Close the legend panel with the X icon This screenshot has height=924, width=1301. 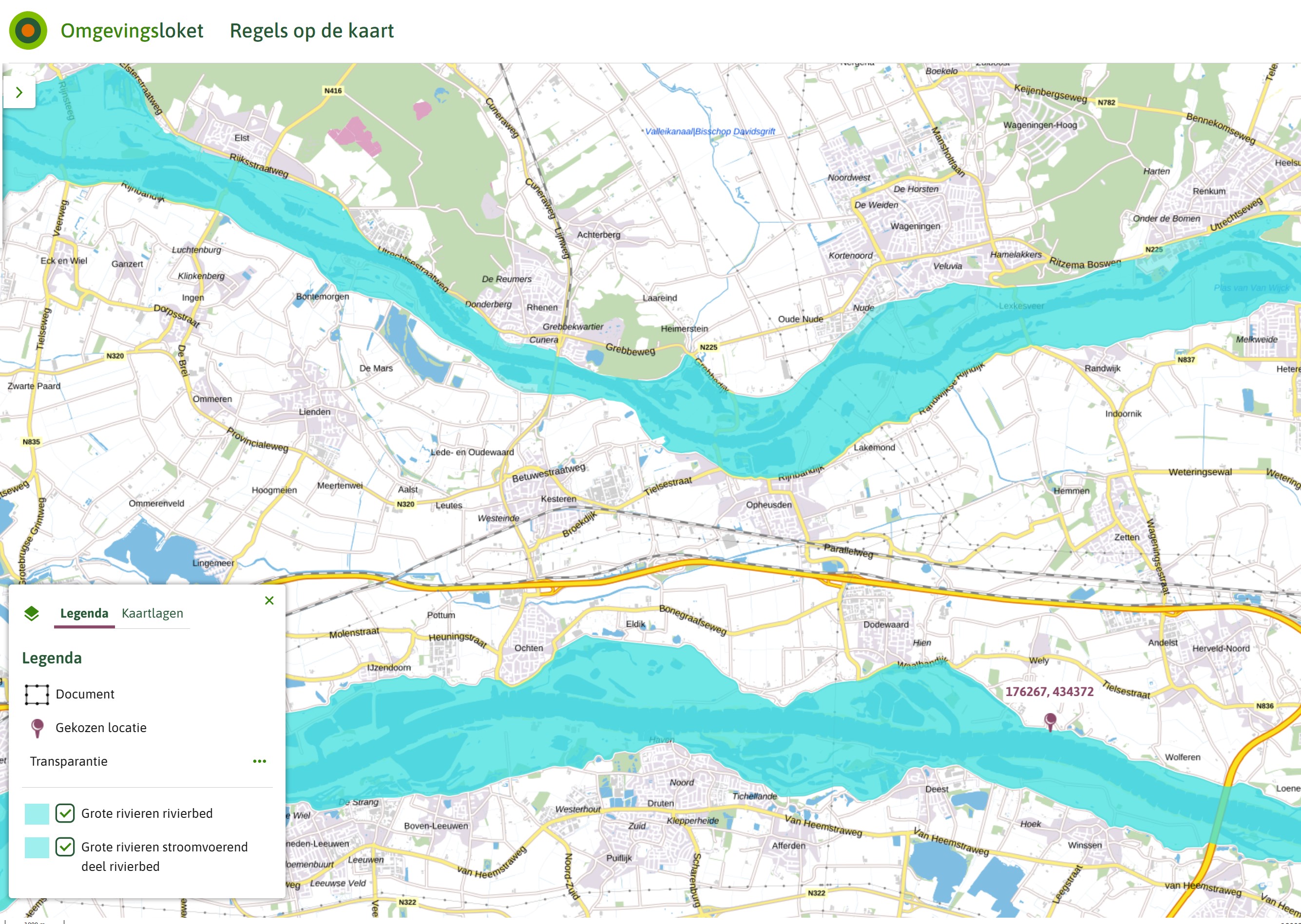tap(269, 600)
